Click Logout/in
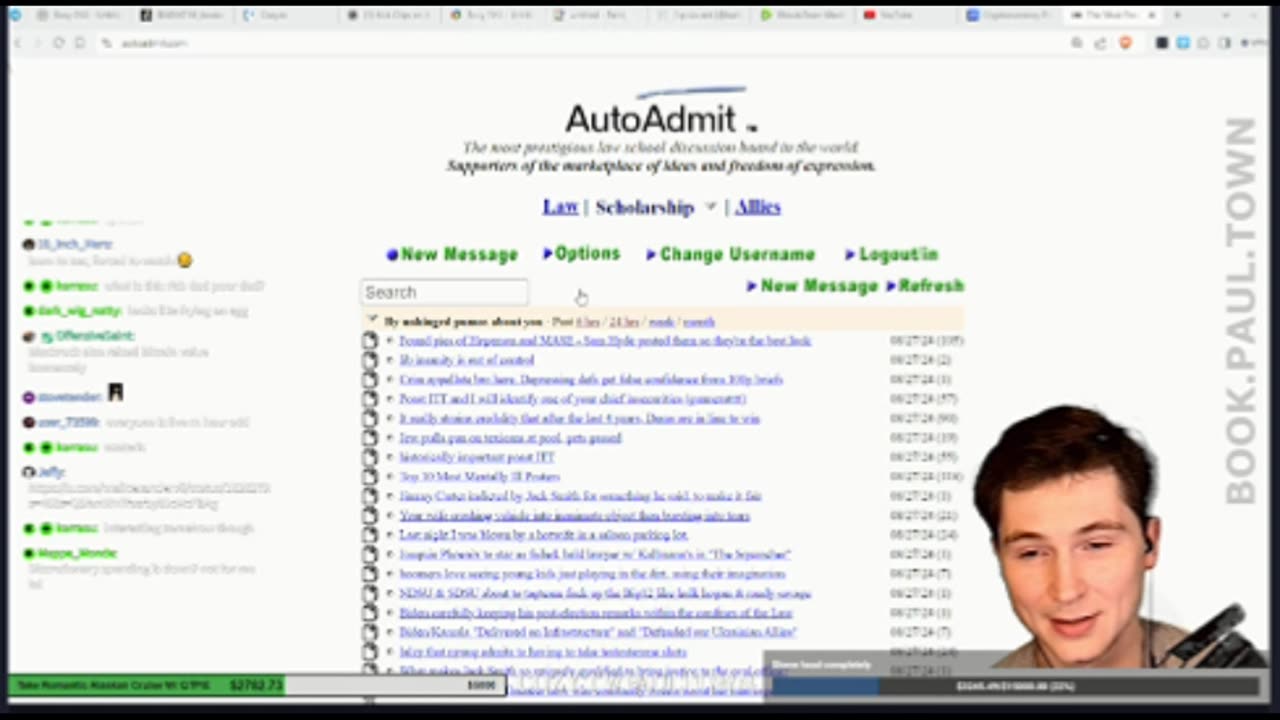The width and height of the screenshot is (1280, 720). tap(891, 254)
